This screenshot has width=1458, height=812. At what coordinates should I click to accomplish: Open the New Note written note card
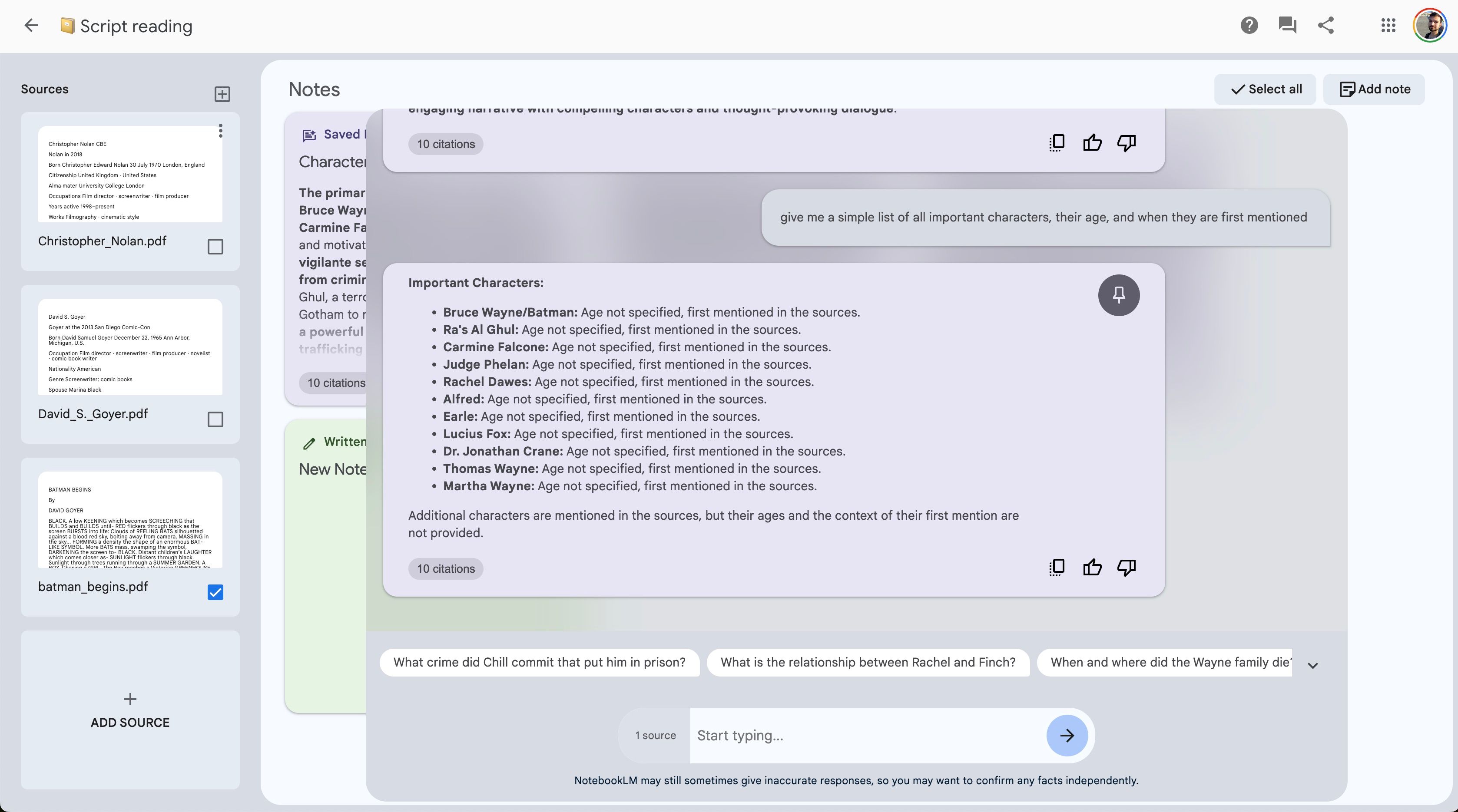pos(326,566)
